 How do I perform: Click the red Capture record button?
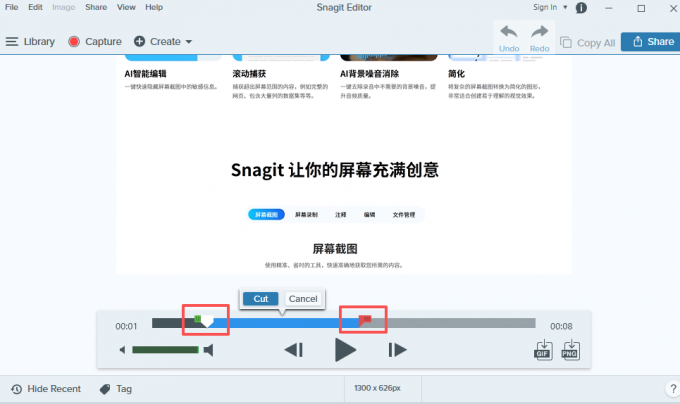click(x=74, y=42)
